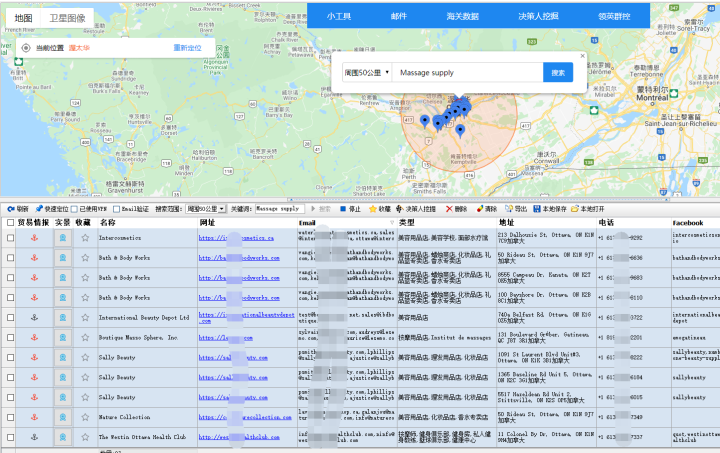The image size is (720, 453).
Task: Toggle the select-all checkbox in table header
Action: [11, 223]
